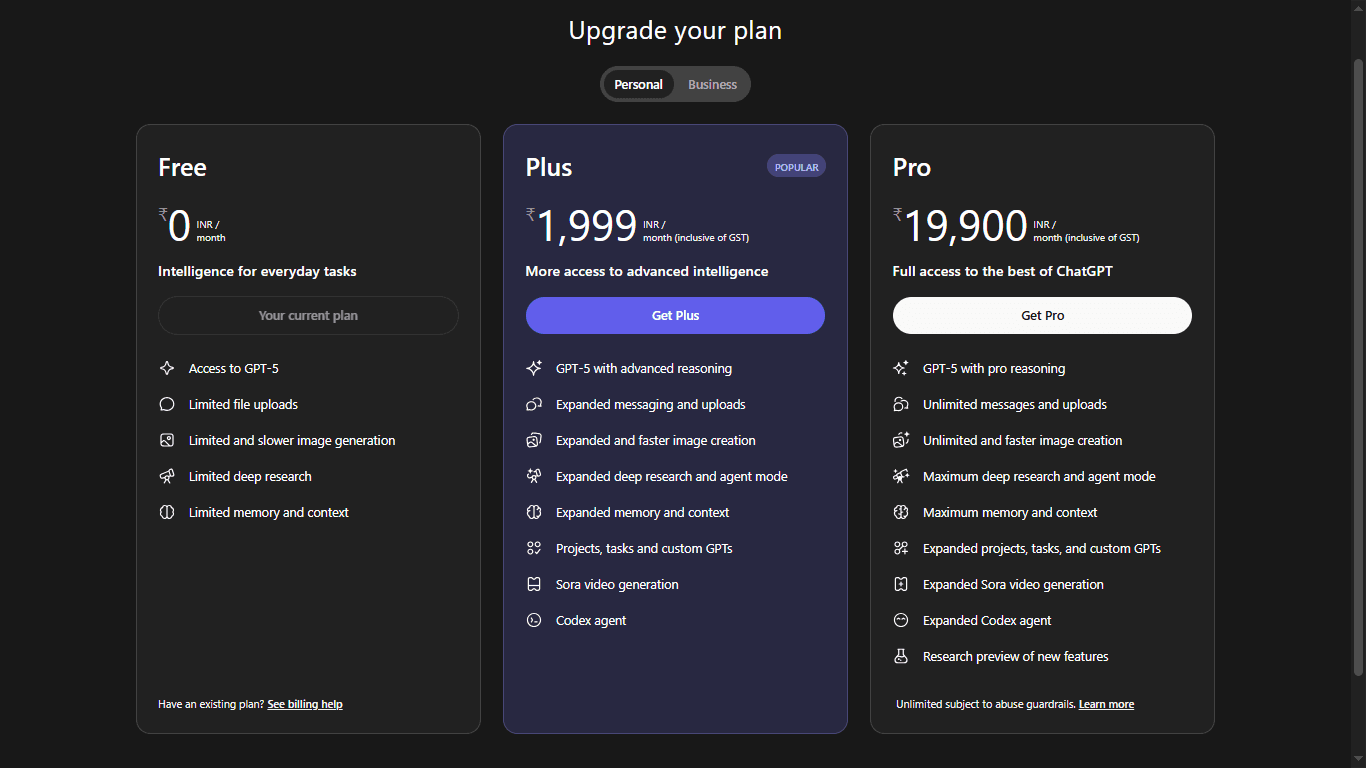Click the icon beside Sora video generation

[x=534, y=584]
